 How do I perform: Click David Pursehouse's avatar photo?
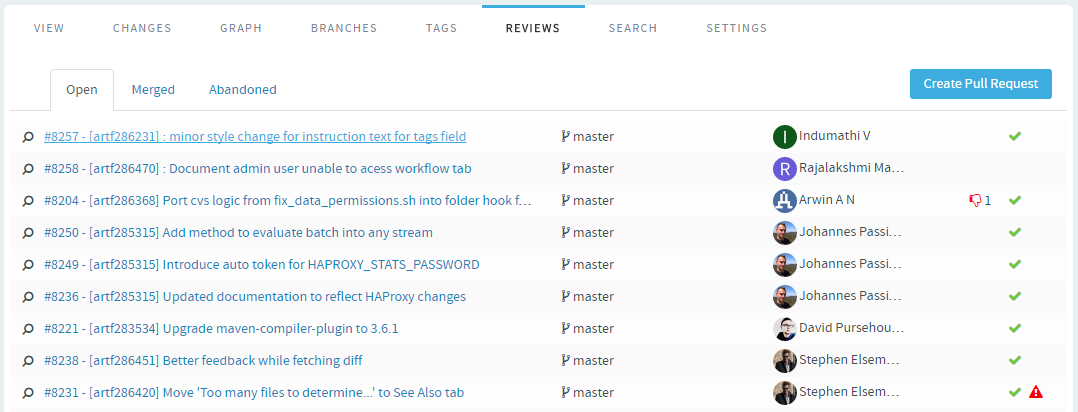(784, 329)
